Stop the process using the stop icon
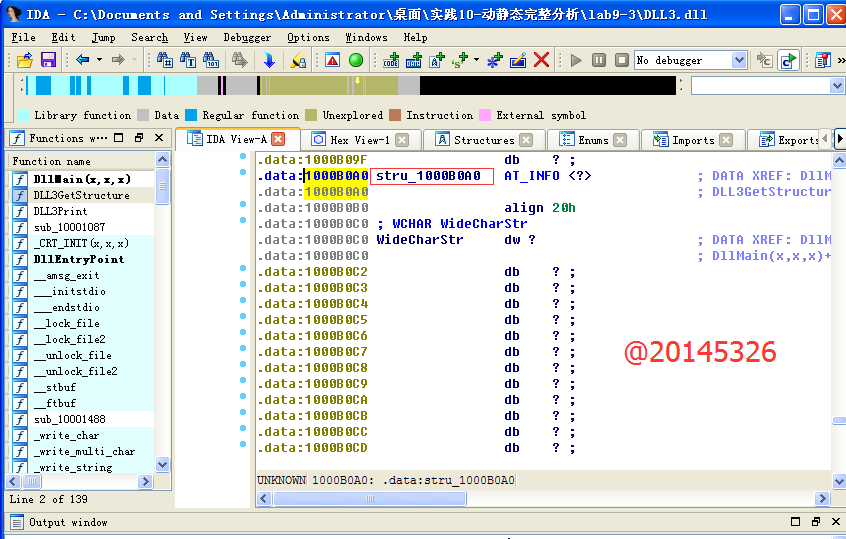 coord(622,61)
